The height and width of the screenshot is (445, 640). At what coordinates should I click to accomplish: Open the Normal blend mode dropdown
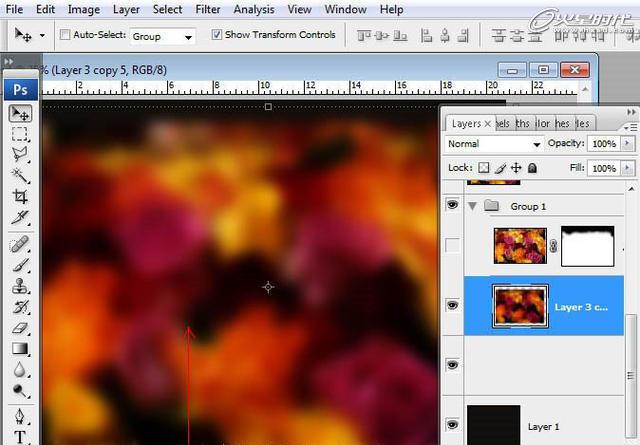[494, 144]
